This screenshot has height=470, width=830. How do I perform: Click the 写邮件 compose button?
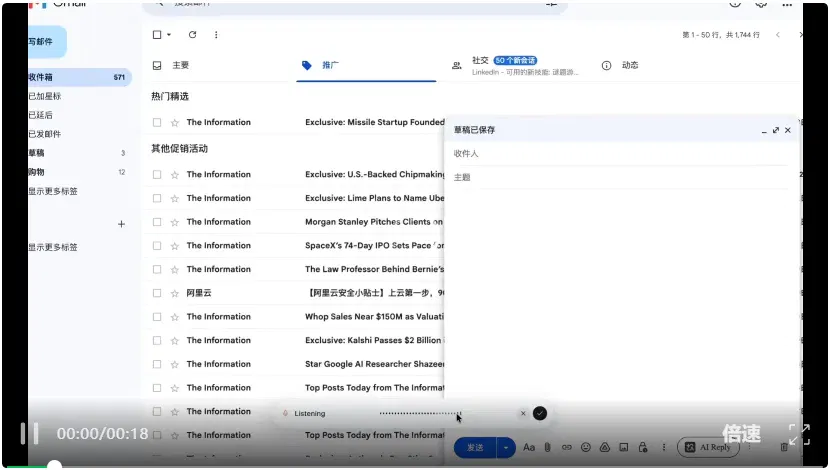pyautogui.click(x=48, y=42)
